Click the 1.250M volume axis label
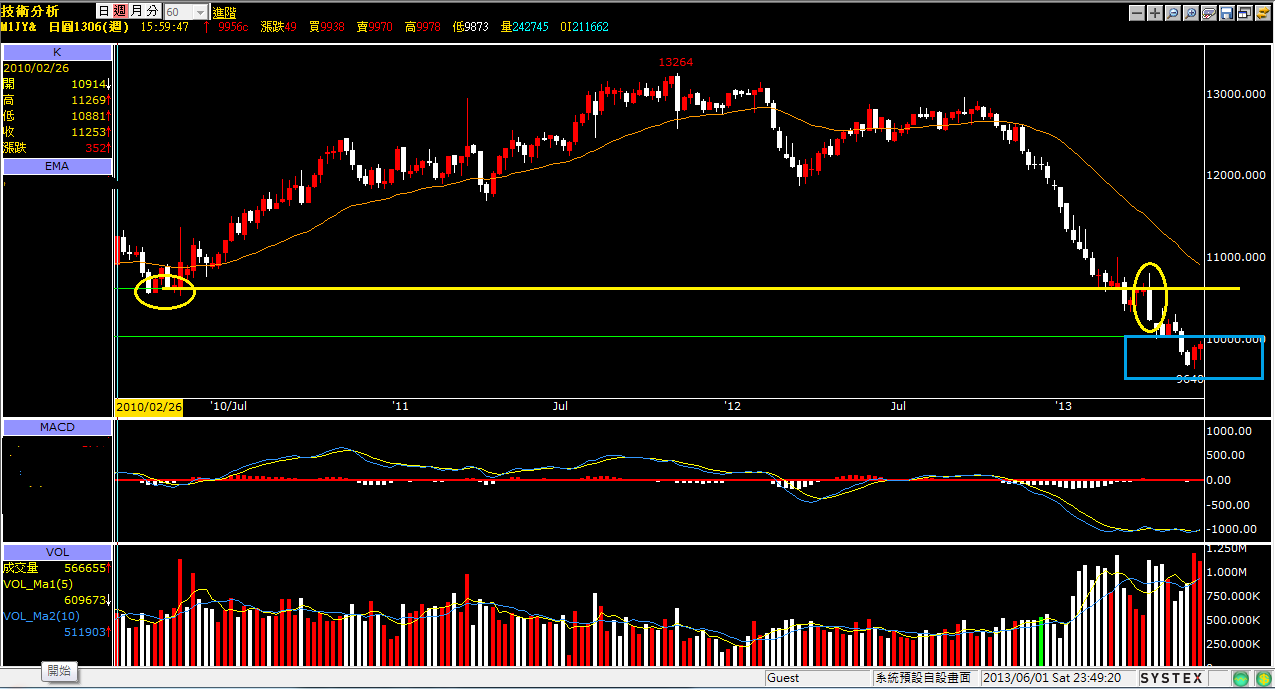The image size is (1275, 689). pos(1227,549)
